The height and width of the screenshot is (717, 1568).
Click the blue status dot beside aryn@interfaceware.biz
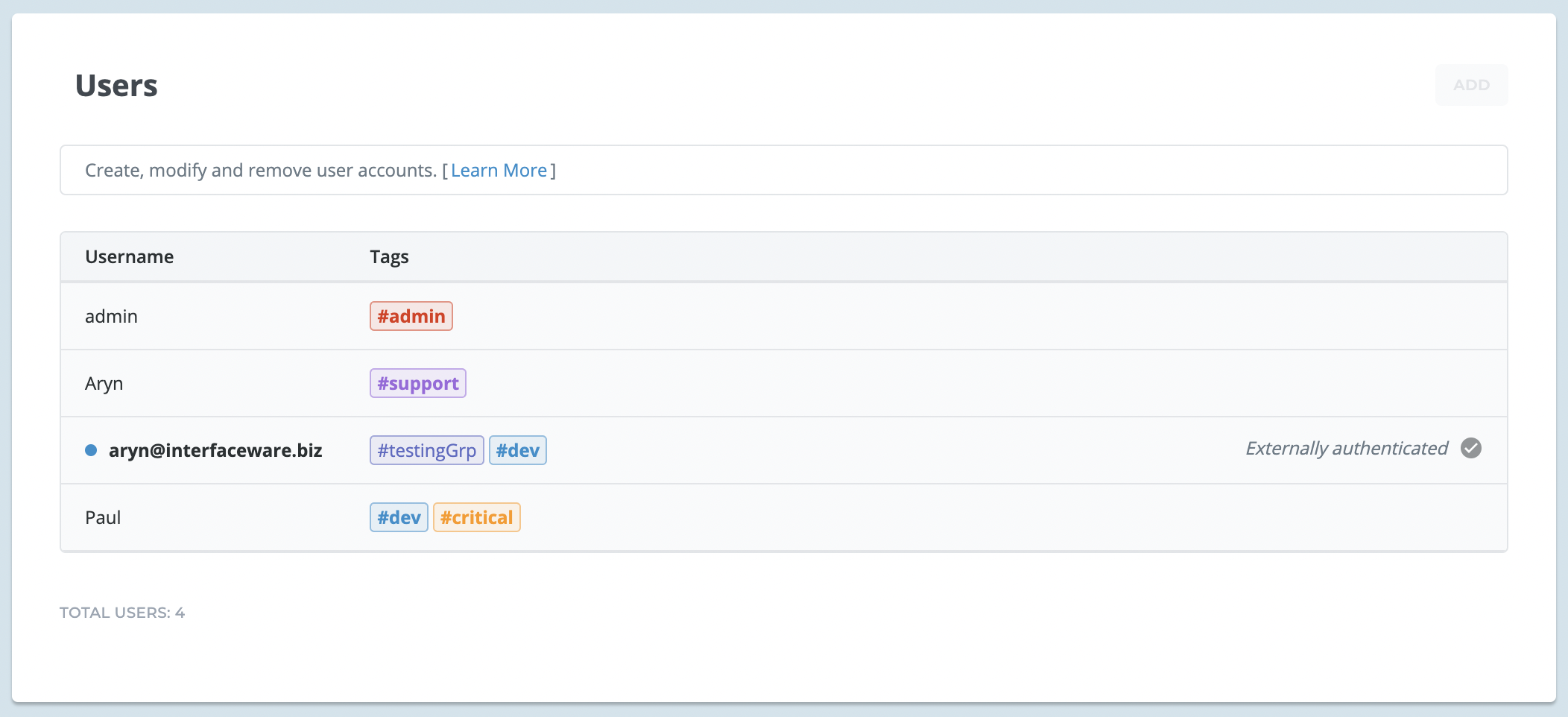pyautogui.click(x=91, y=450)
